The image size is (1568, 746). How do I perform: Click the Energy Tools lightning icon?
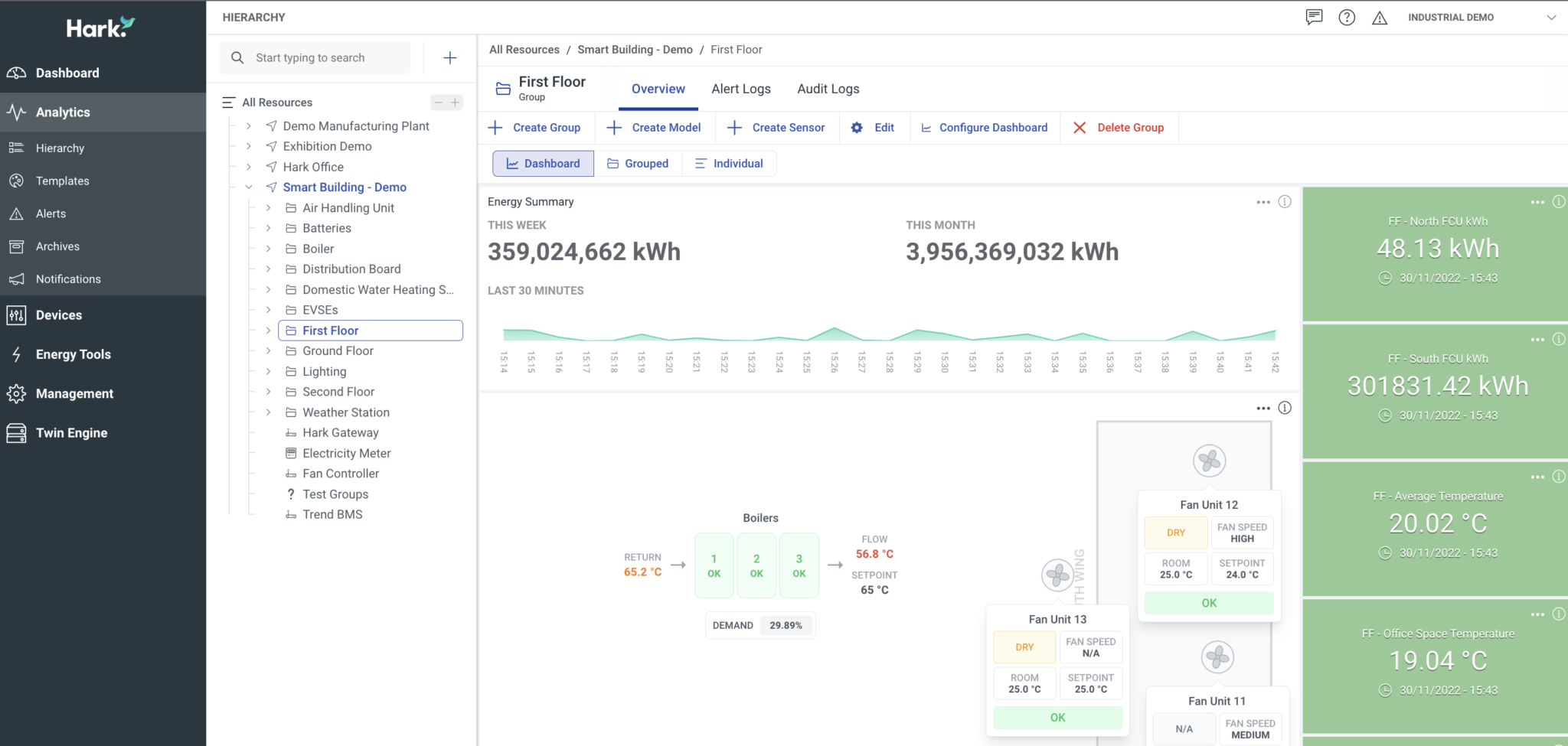pos(16,353)
